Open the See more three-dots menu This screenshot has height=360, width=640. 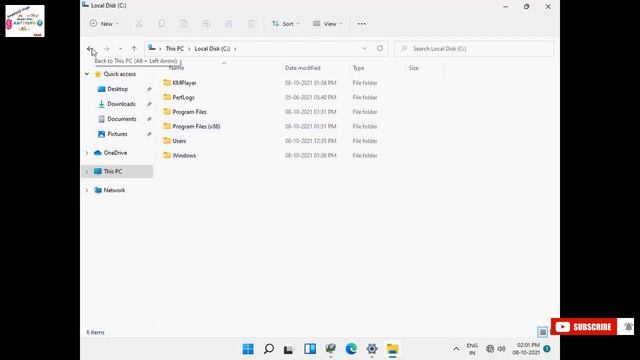click(x=362, y=24)
